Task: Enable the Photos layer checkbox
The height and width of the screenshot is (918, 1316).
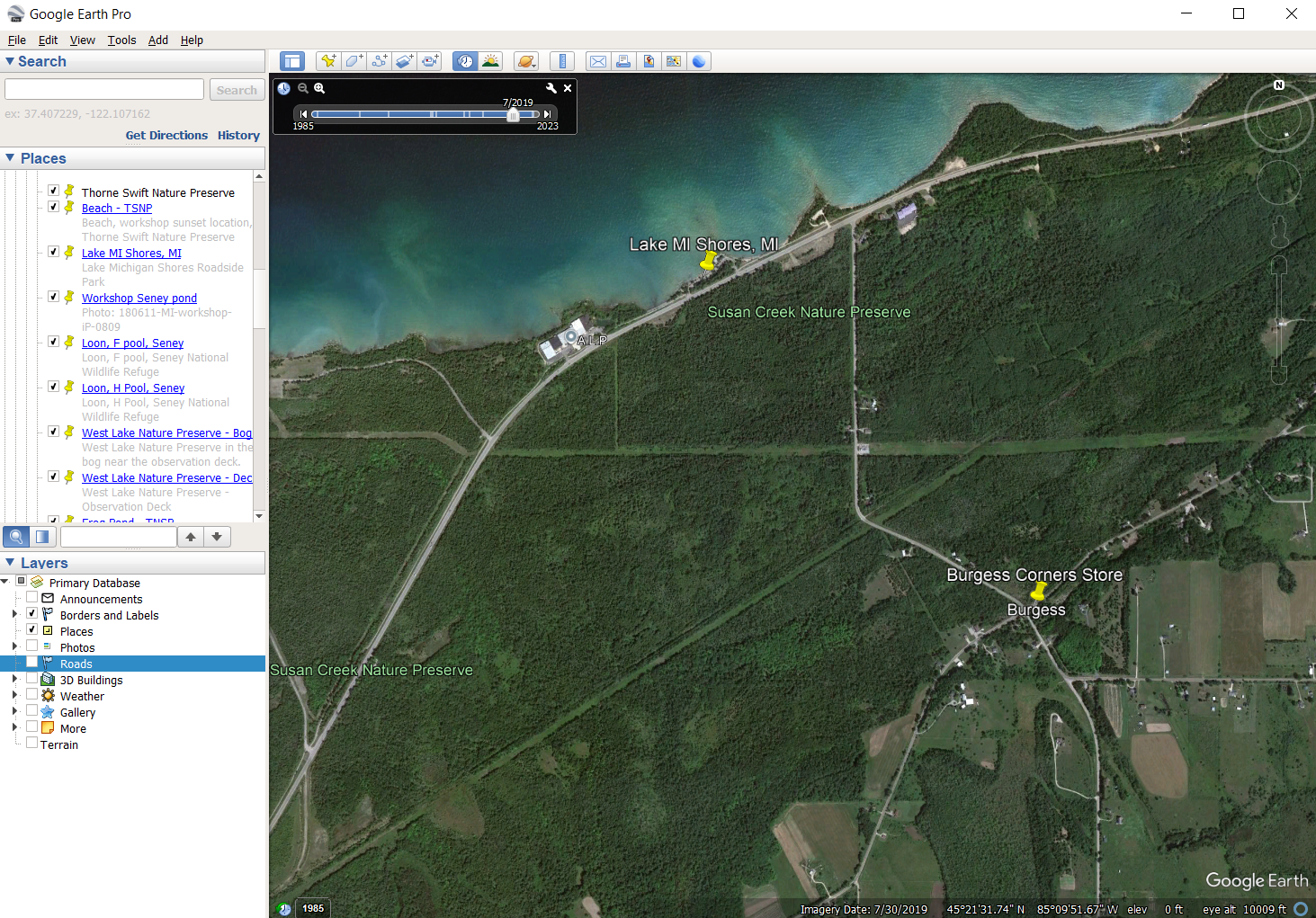Action: pyautogui.click(x=31, y=646)
